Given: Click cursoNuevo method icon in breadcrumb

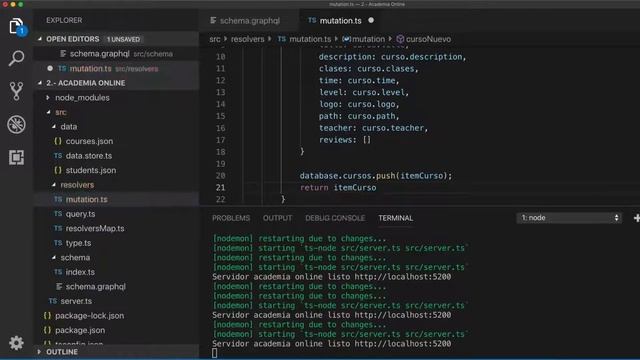Looking at the screenshot, I should click(400, 39).
